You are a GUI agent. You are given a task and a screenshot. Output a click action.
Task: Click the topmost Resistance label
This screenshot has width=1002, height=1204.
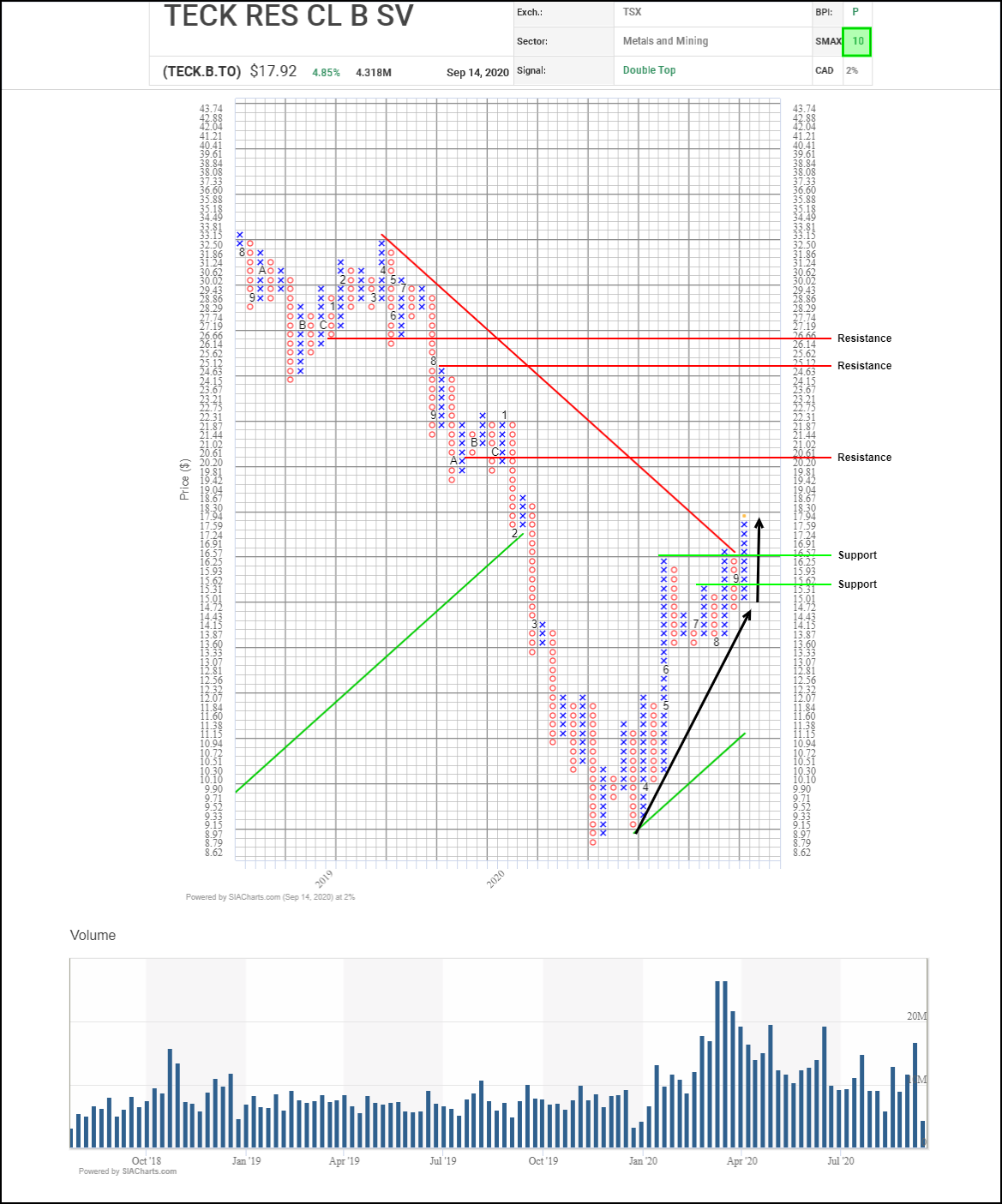[x=864, y=338]
